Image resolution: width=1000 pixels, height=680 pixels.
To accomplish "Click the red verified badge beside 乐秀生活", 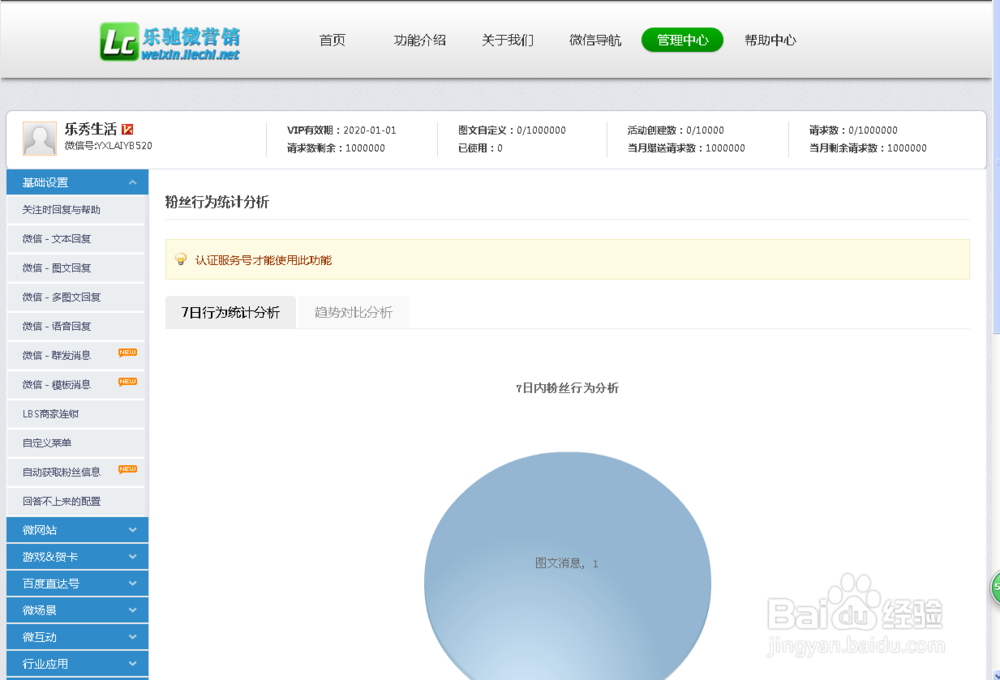I will click(128, 129).
